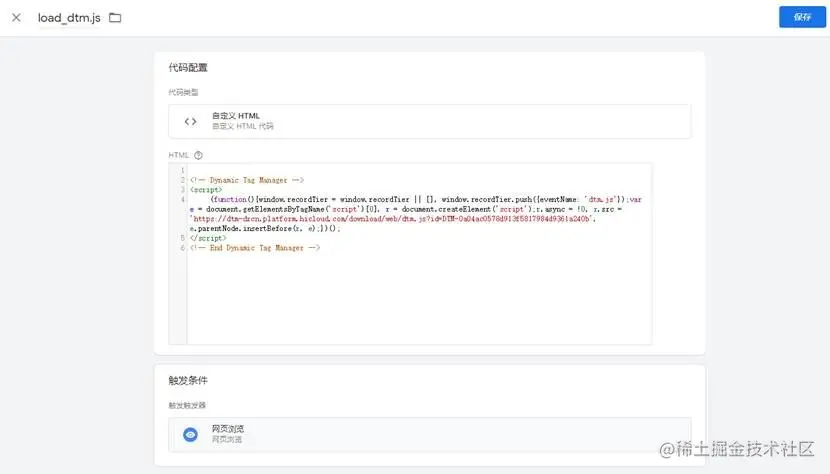Click the dtm.js URL string in code
Image resolution: width=830 pixels, height=474 pixels.
tap(392, 219)
